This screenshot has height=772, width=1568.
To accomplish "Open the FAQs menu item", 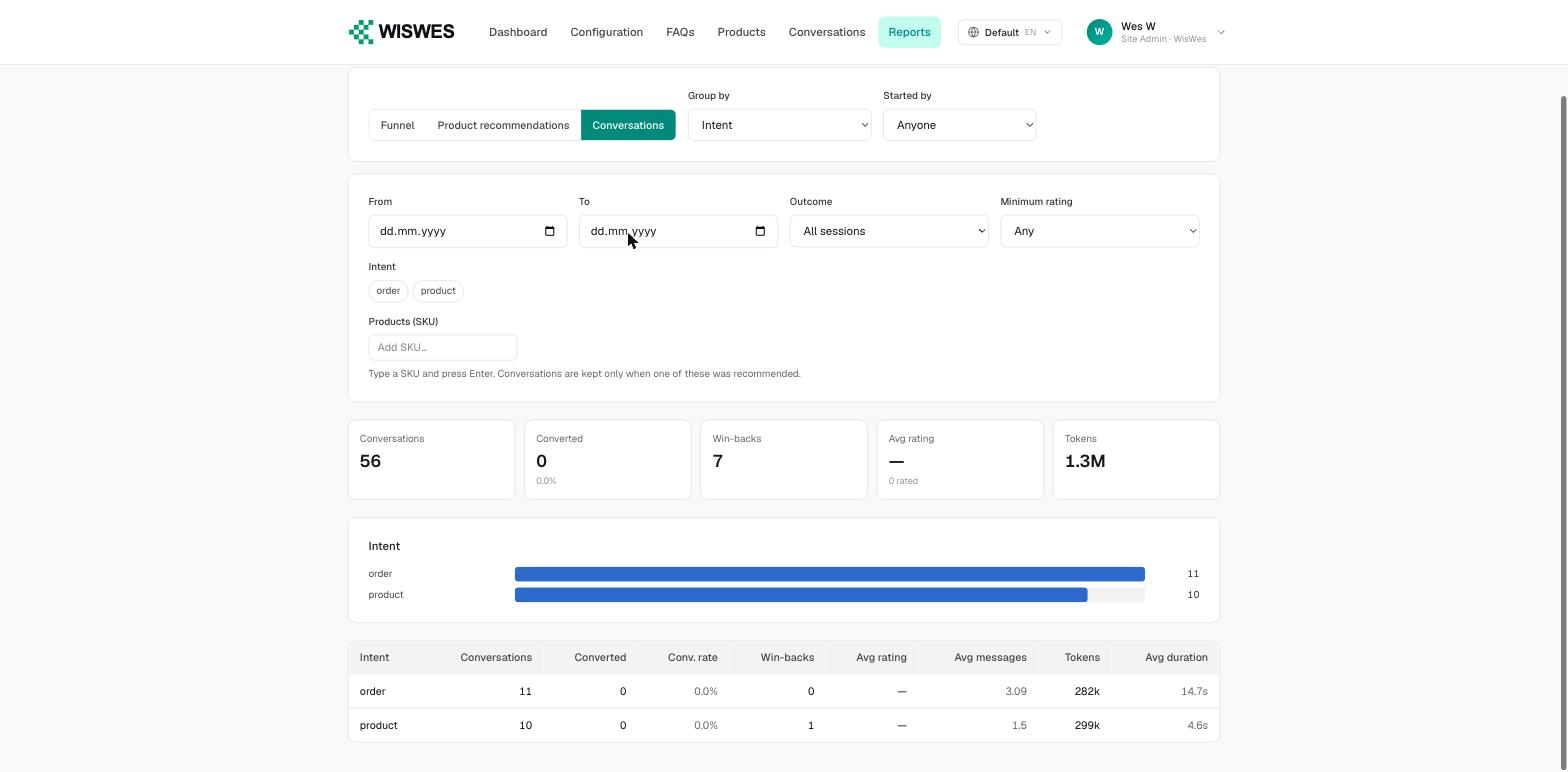I will coord(680,32).
